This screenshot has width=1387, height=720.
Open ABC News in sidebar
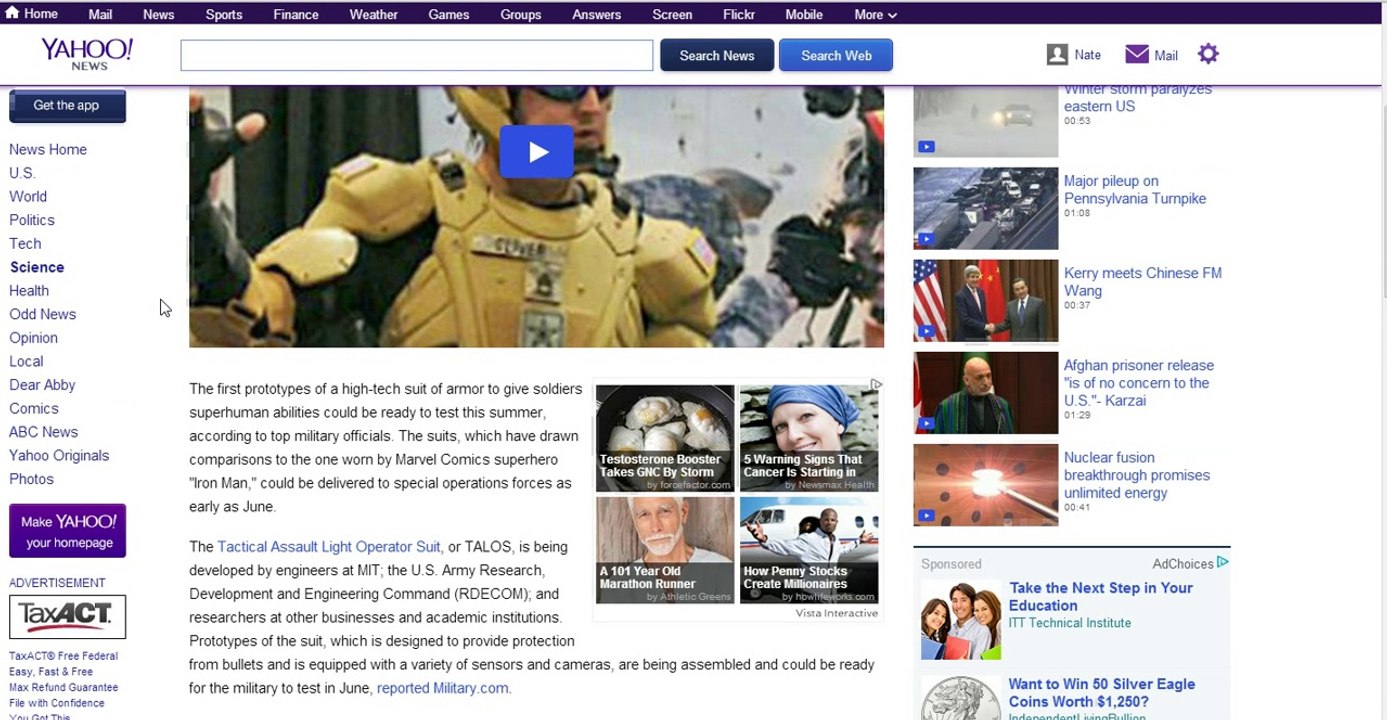pyautogui.click(x=44, y=432)
